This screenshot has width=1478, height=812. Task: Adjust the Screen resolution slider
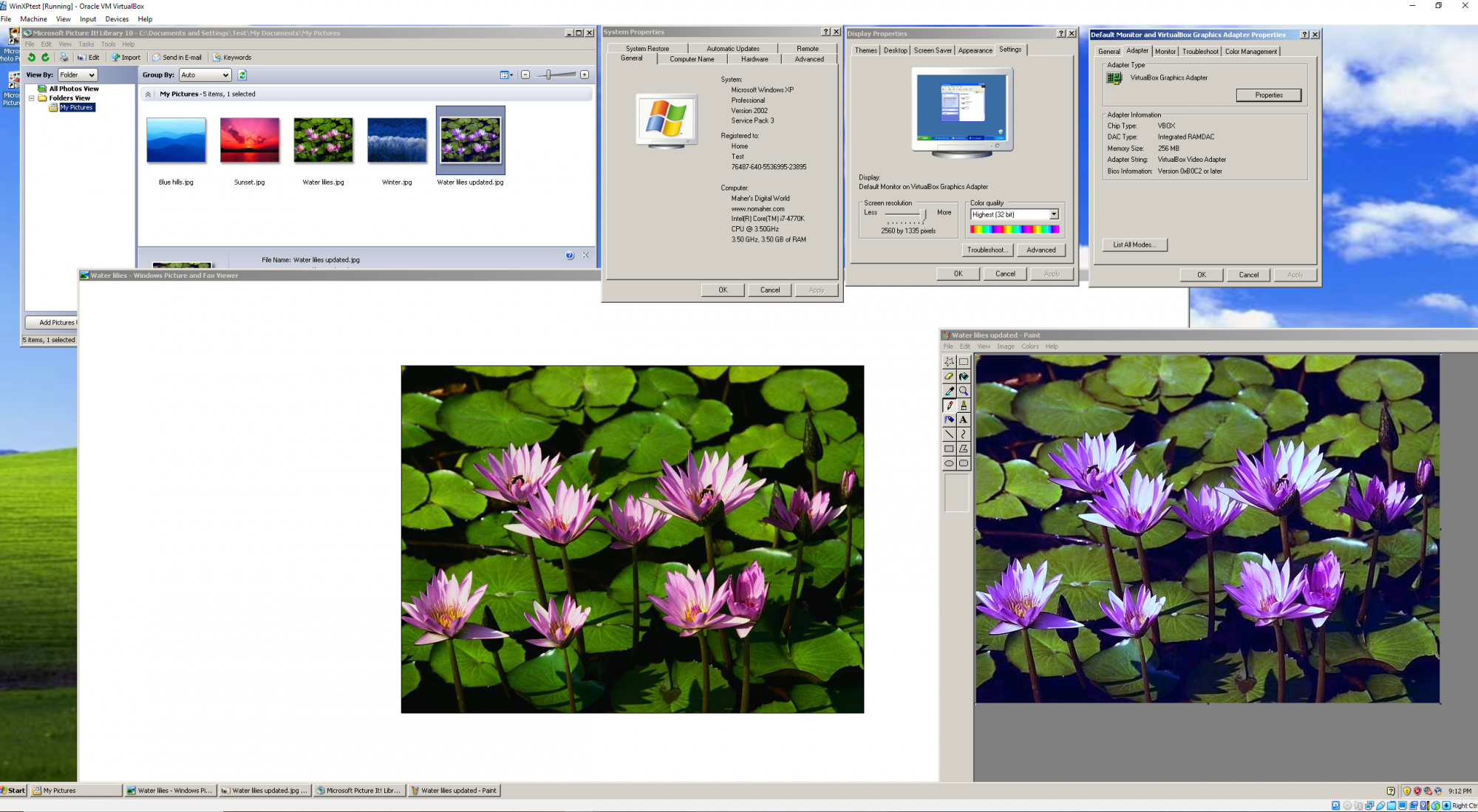coord(923,214)
